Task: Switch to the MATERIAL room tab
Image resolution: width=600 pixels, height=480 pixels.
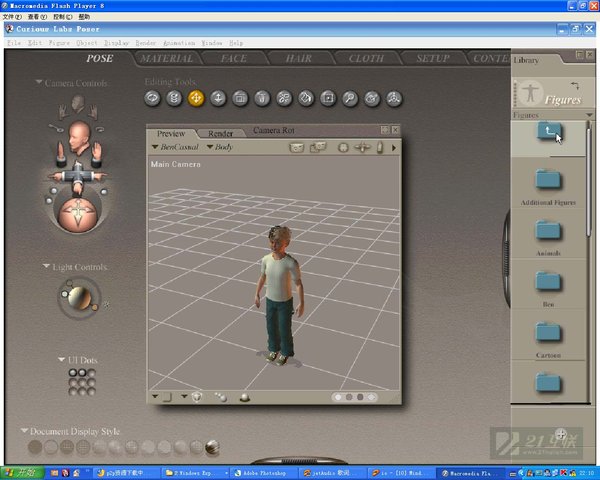Action: (x=167, y=59)
